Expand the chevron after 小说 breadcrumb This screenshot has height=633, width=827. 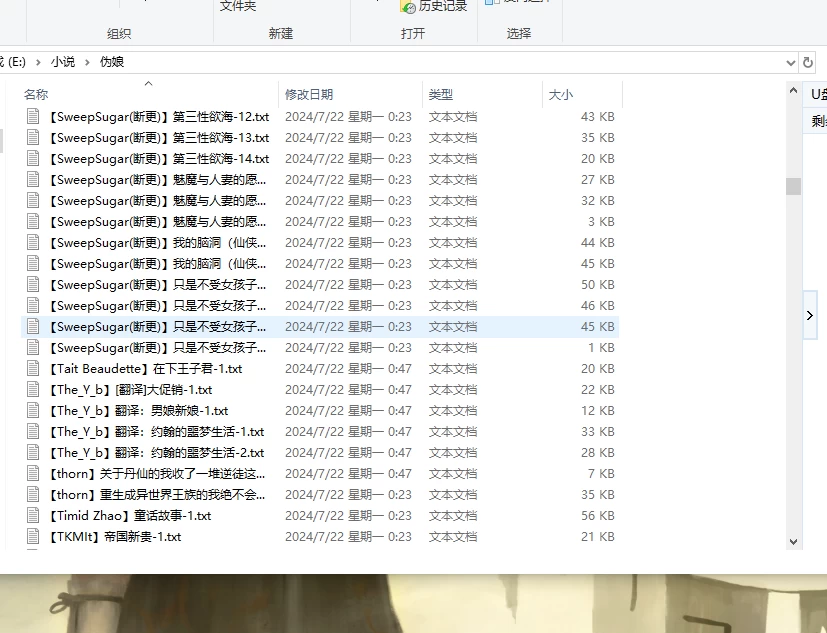88,62
